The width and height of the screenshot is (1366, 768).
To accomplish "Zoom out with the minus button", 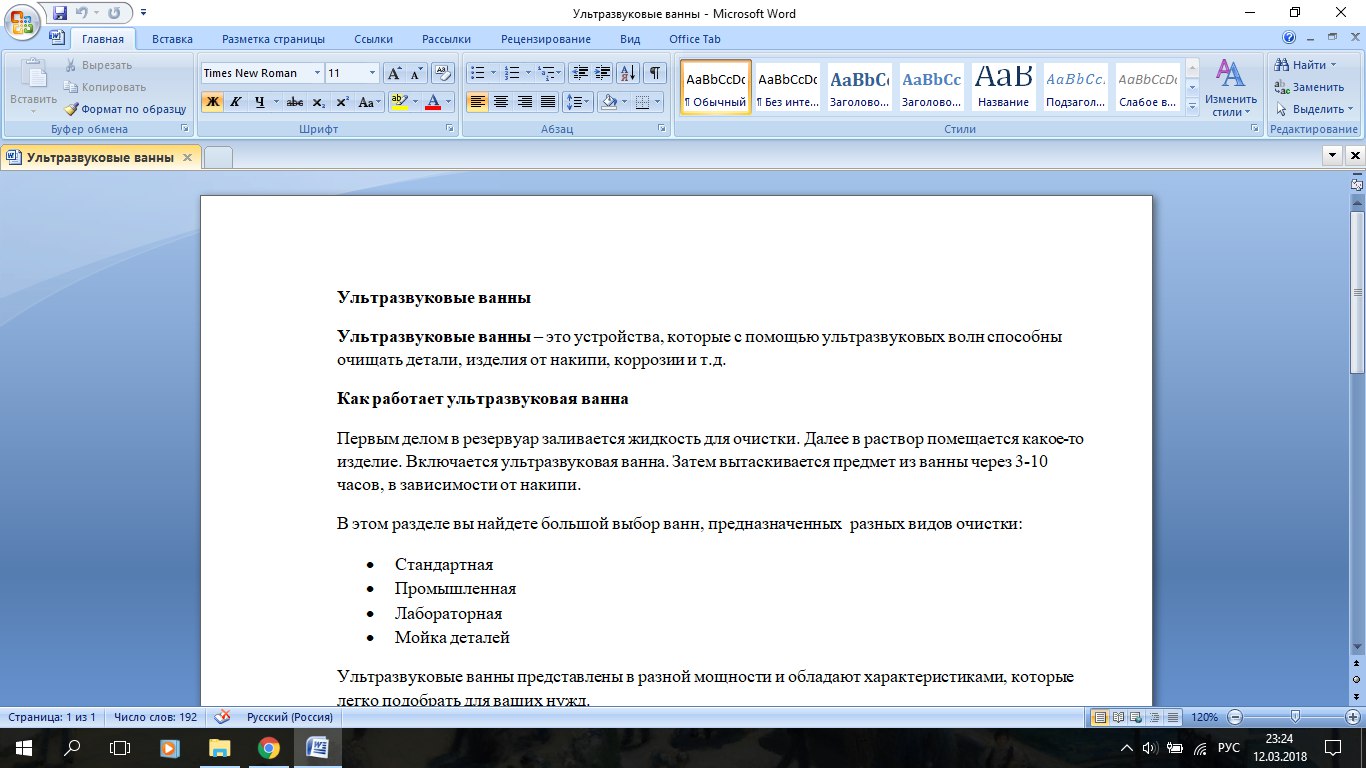I will click(x=1235, y=717).
